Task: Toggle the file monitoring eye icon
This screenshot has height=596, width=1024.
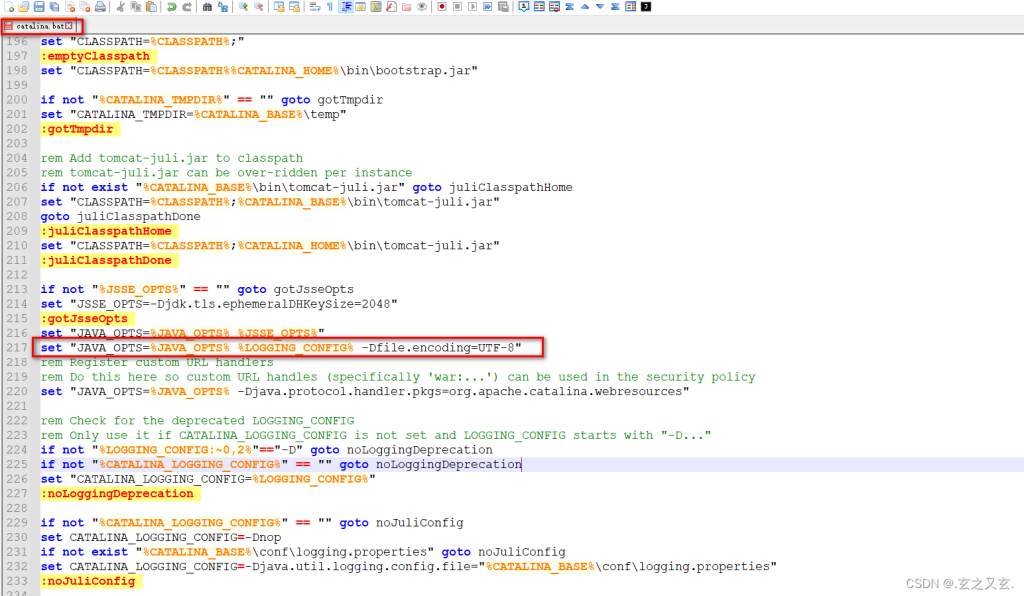Action: [422, 7]
